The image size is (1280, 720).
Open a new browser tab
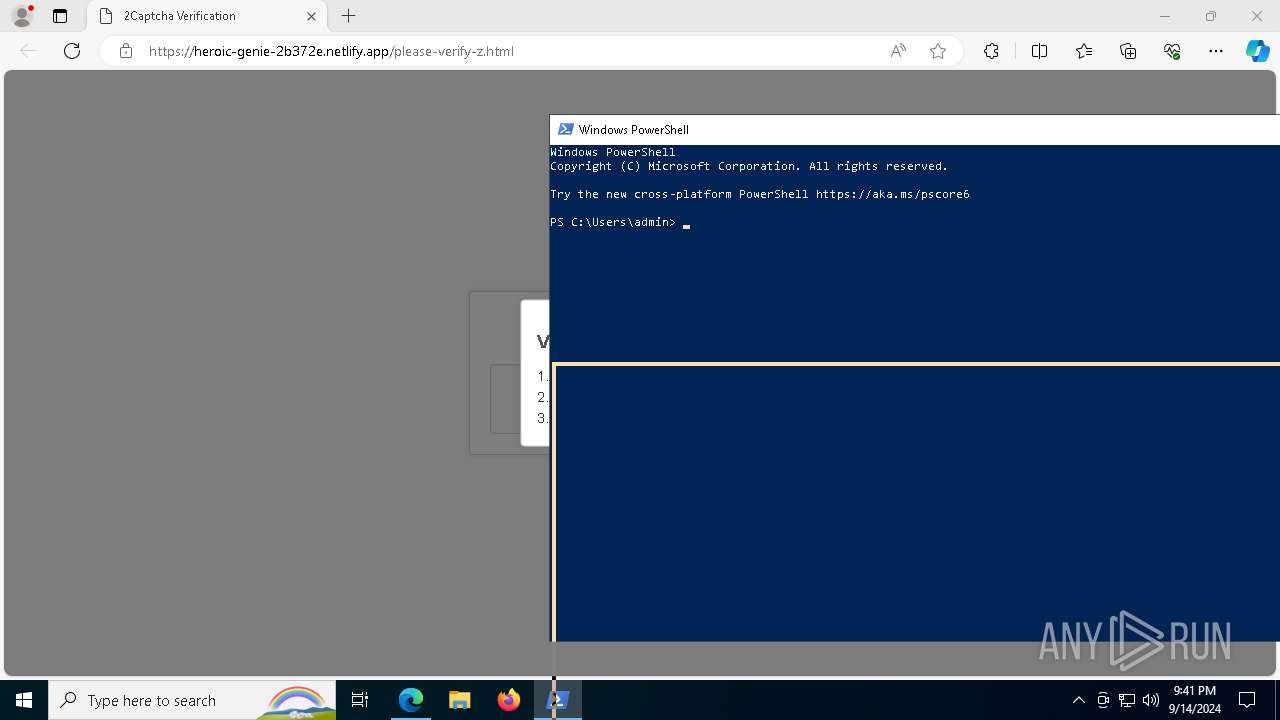[x=348, y=16]
